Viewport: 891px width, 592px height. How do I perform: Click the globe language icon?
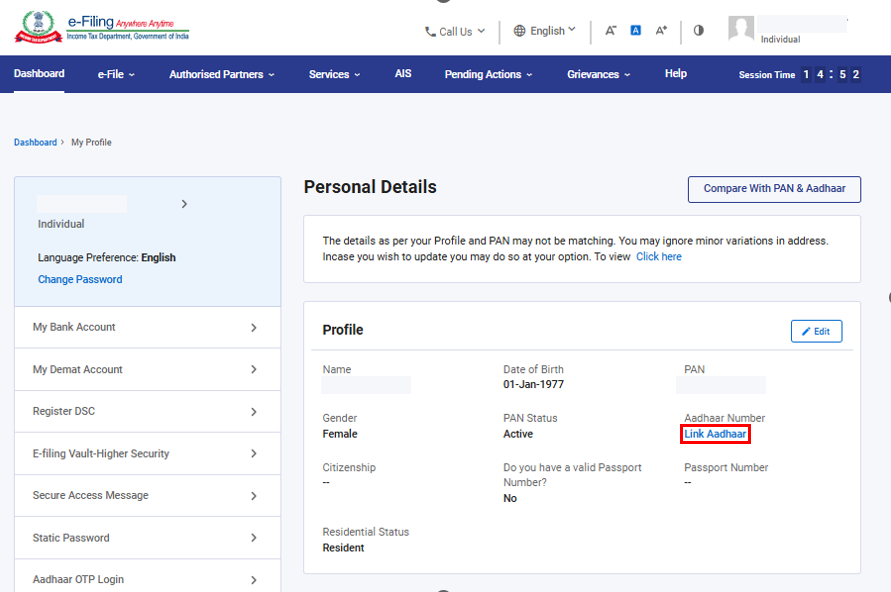coord(519,31)
